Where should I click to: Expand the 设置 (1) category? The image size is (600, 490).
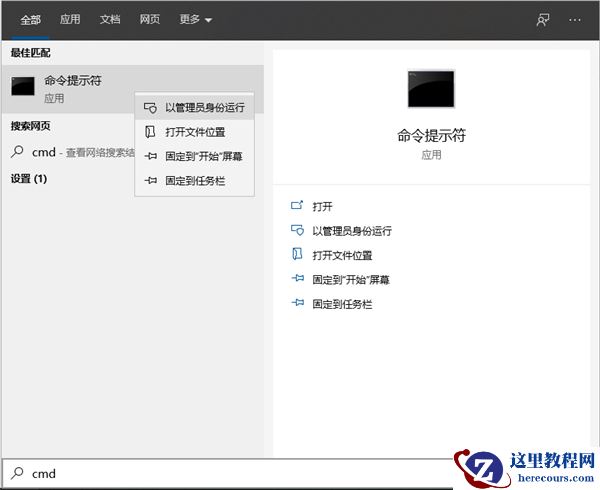point(29,179)
